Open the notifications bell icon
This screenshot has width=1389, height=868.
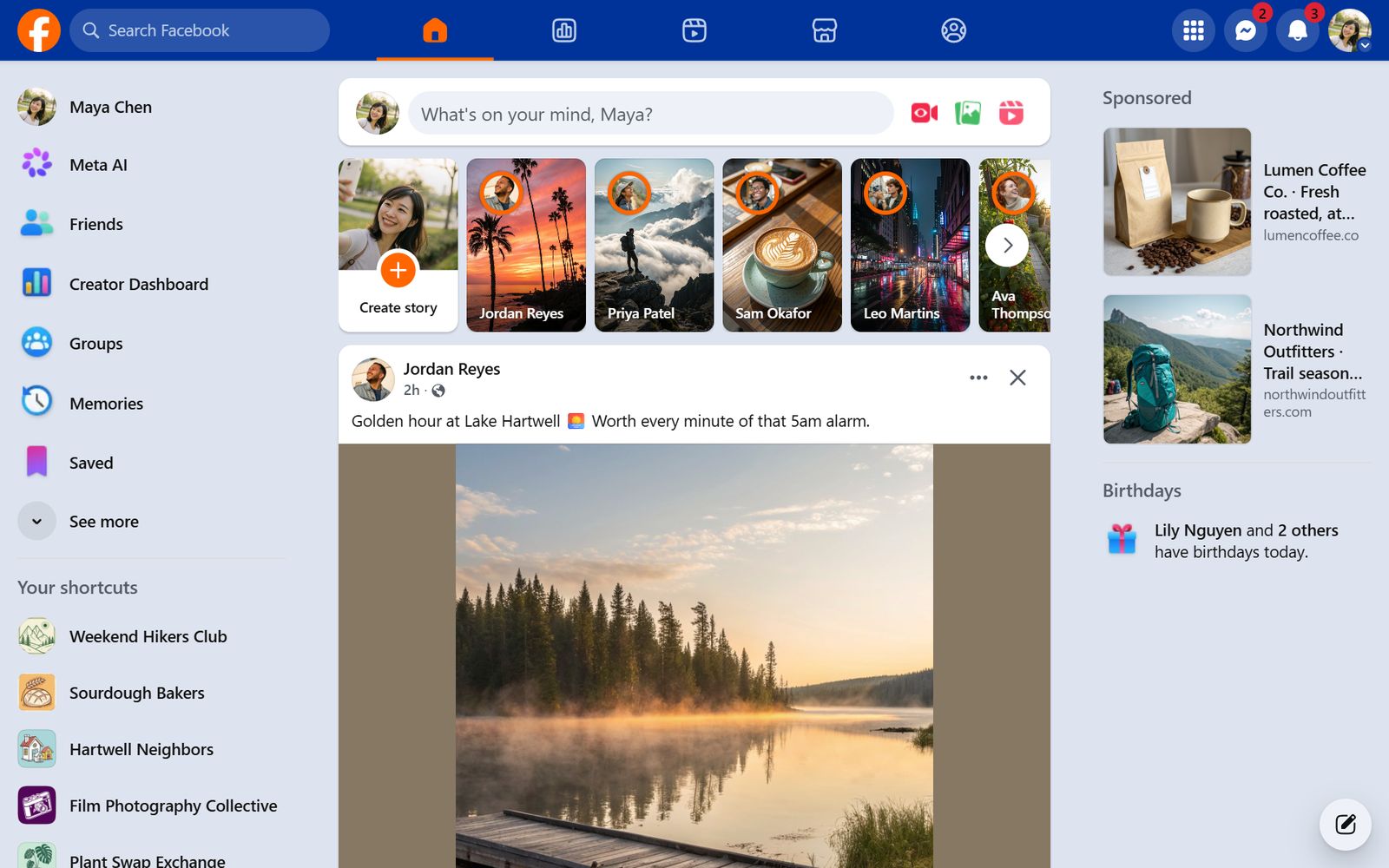click(1298, 30)
